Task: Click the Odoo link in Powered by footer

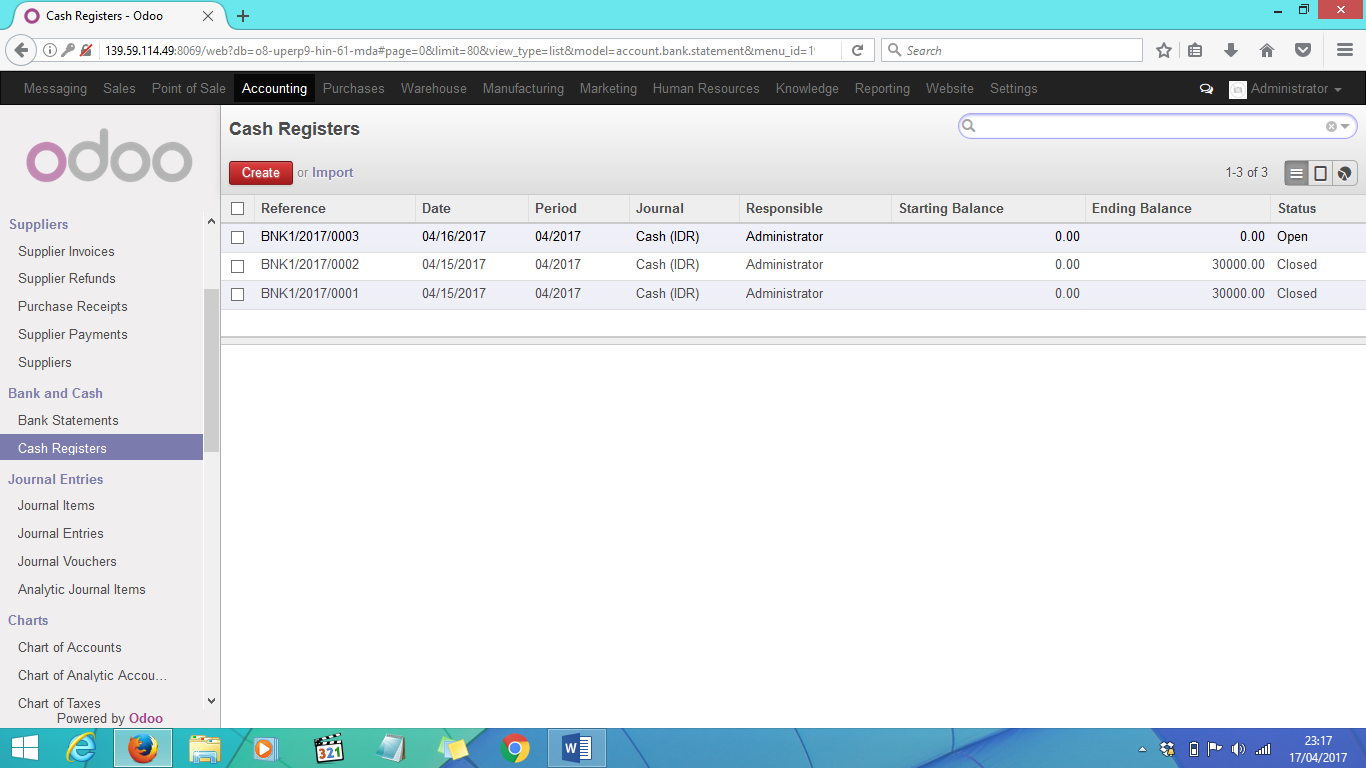Action: [x=146, y=718]
